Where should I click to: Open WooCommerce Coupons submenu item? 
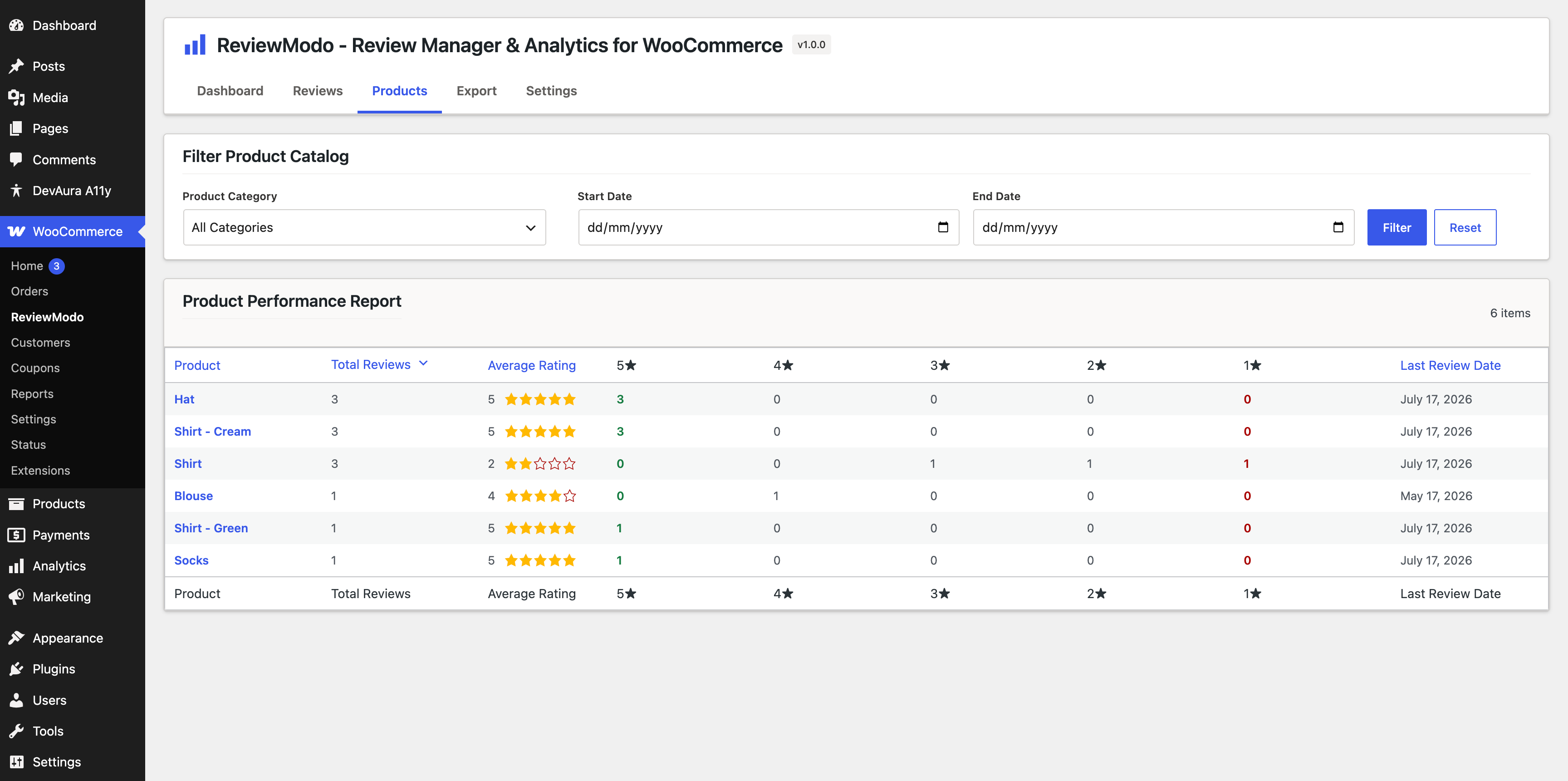35,368
